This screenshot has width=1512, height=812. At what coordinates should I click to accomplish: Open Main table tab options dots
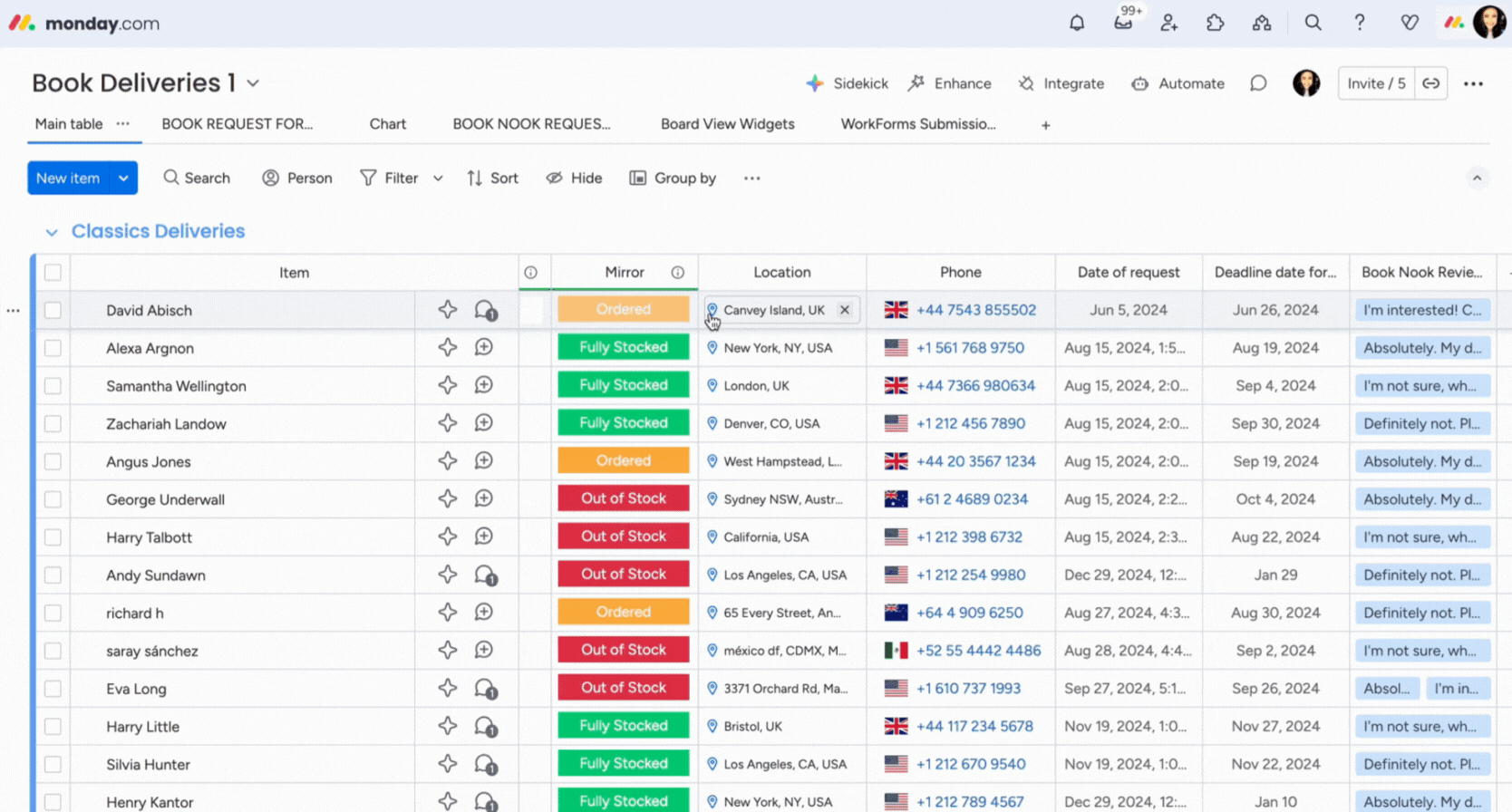coord(123,124)
